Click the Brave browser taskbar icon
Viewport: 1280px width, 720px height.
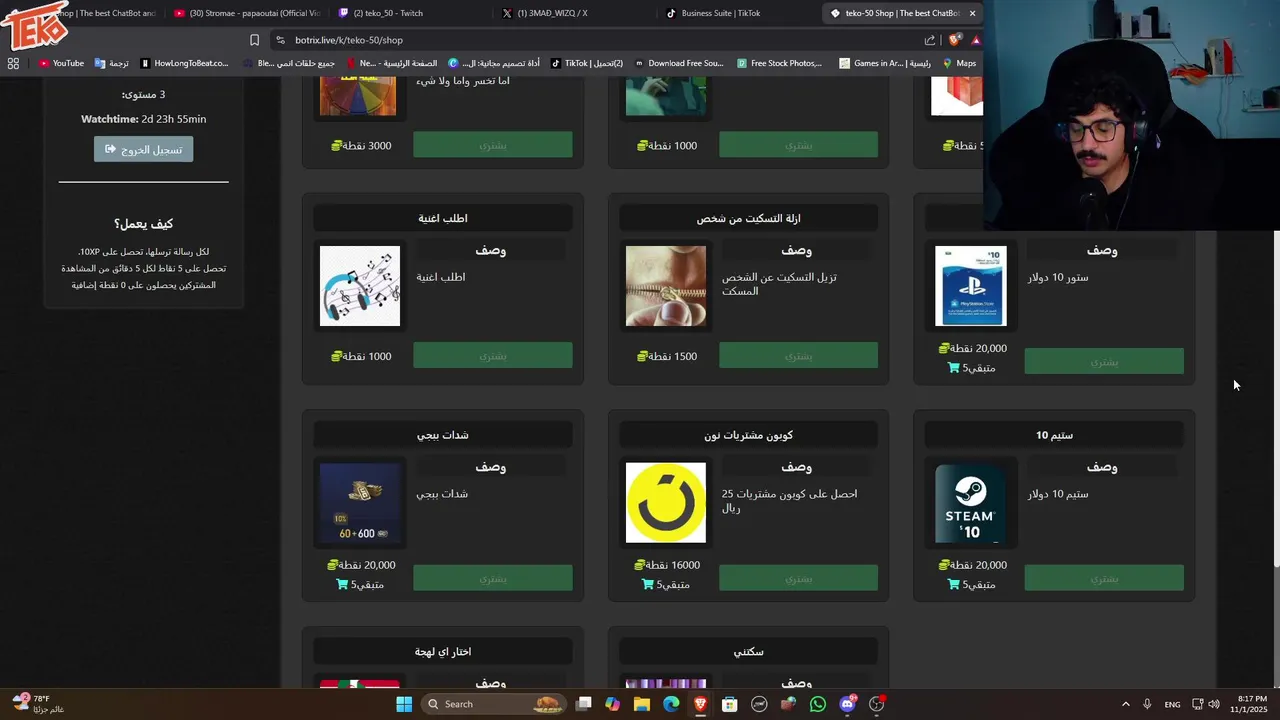700,704
